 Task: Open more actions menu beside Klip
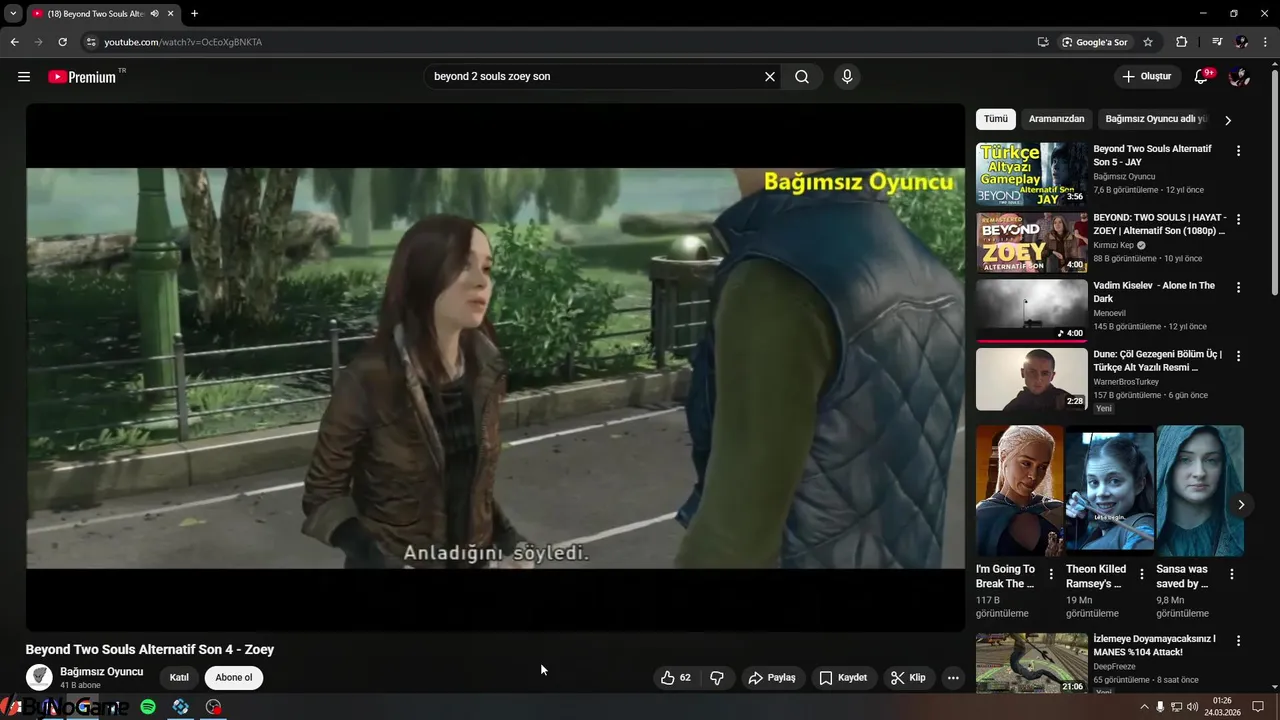click(953, 677)
